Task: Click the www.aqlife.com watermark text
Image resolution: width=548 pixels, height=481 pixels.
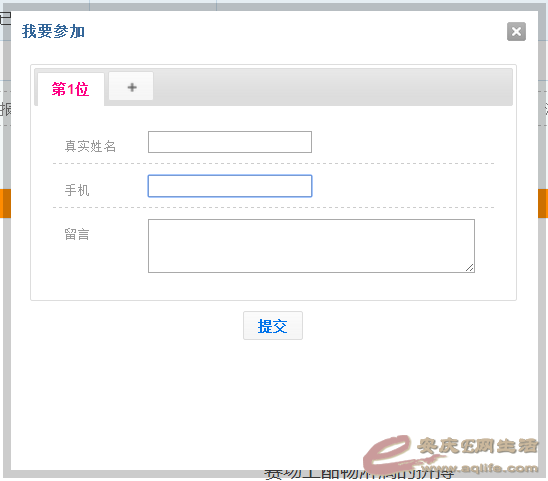Action: 480,468
